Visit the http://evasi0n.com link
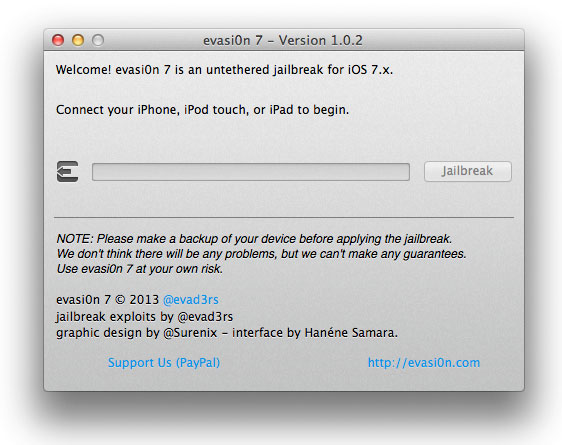This screenshot has width=562, height=445. [424, 363]
